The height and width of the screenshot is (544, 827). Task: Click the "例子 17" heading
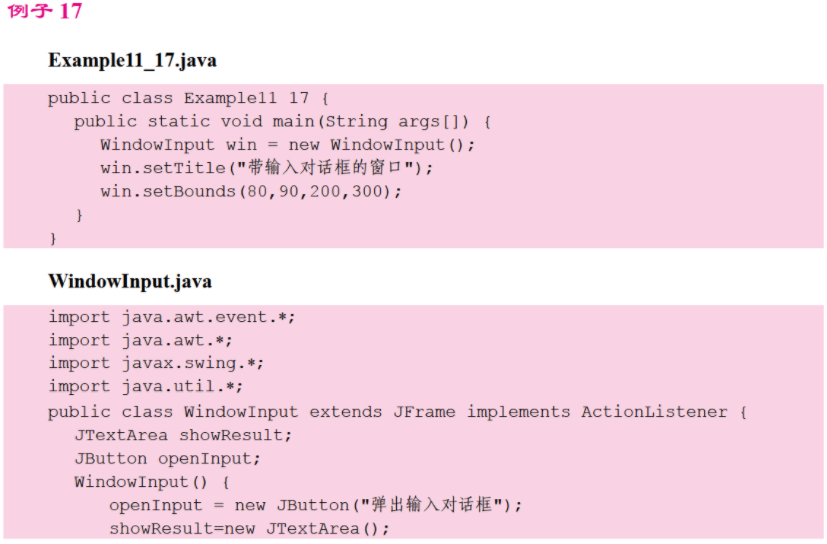(x=45, y=12)
